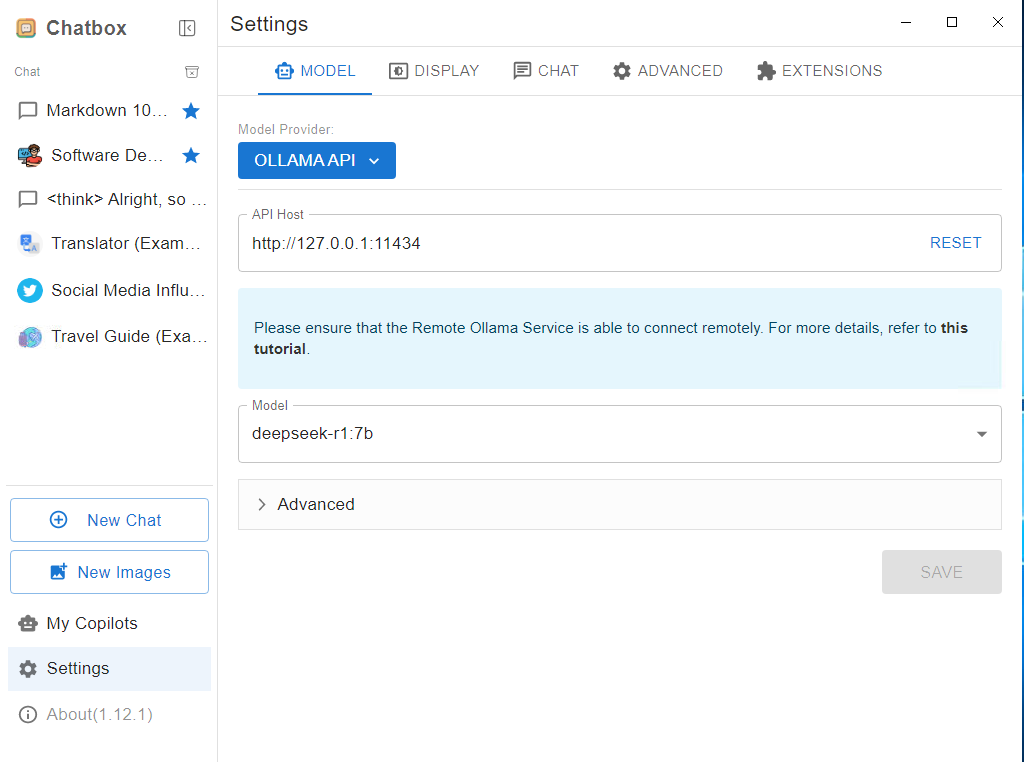Click the Translator avatar icon
Viewport: 1024px width, 762px height.
click(x=29, y=244)
